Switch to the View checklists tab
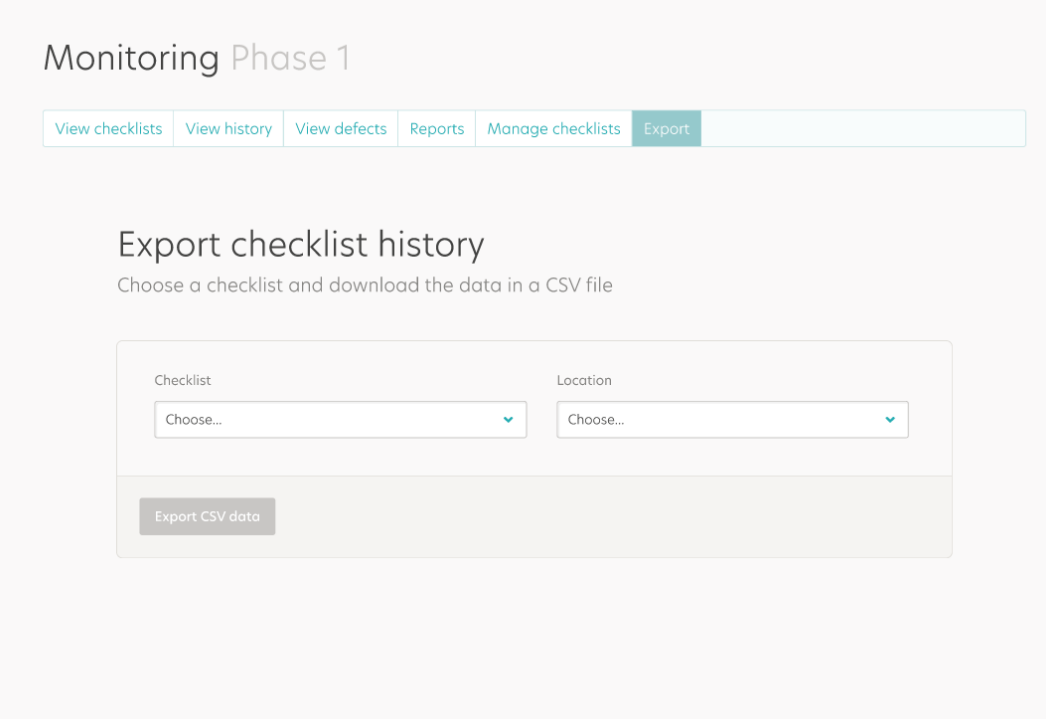 107,128
